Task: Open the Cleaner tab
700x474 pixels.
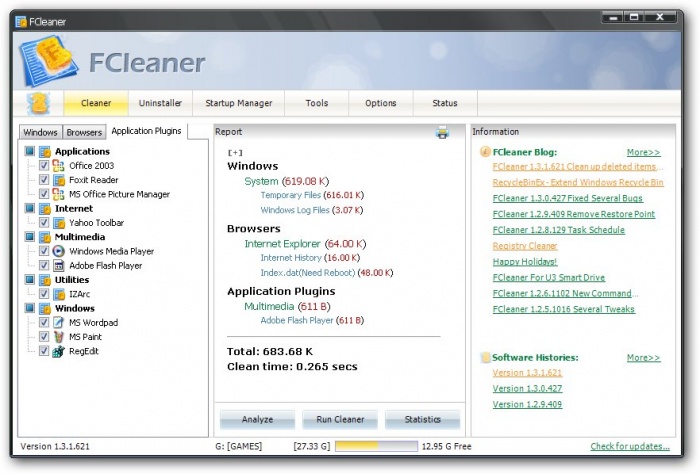Action: [96, 103]
